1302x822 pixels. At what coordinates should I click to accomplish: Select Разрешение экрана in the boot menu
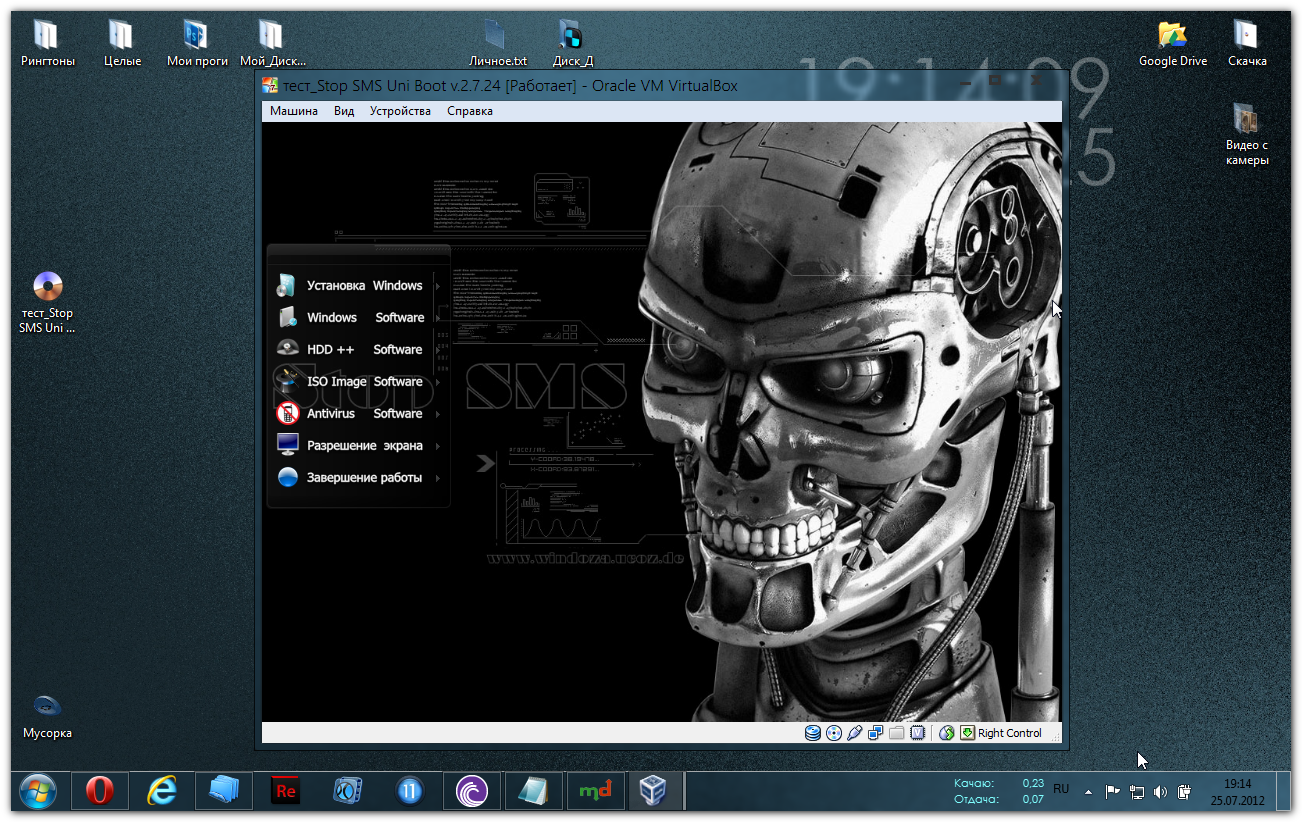click(364, 446)
